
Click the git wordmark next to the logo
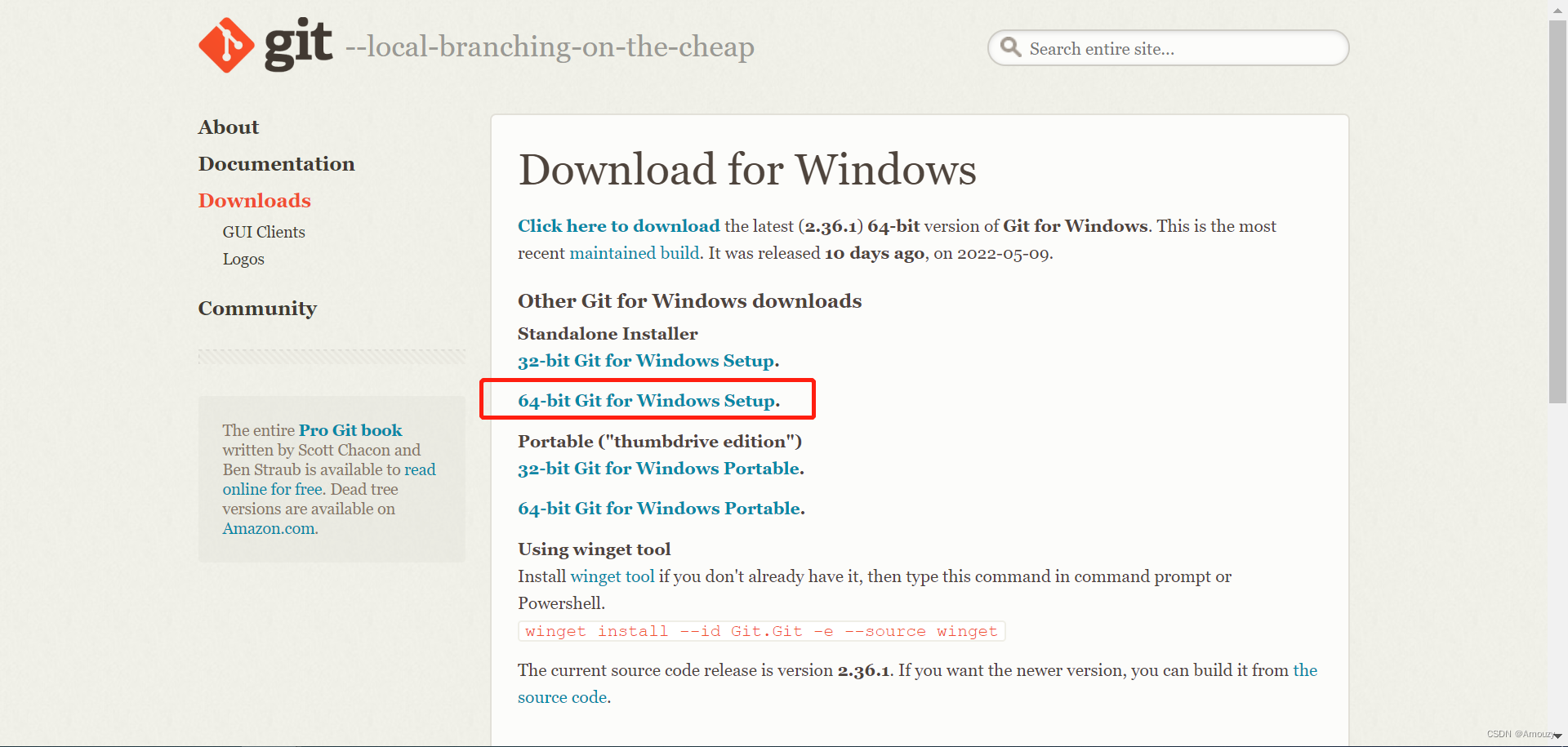(298, 44)
